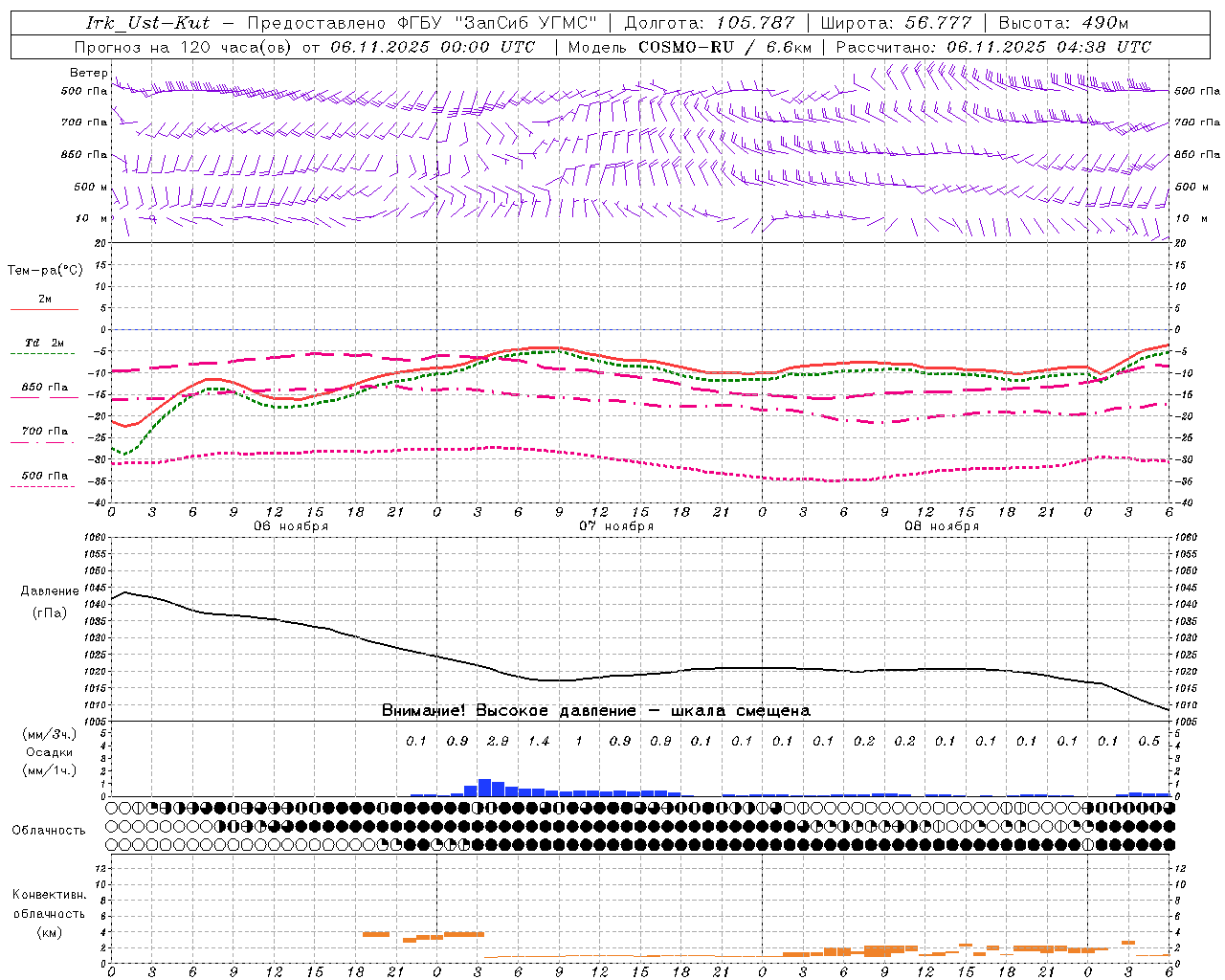
Task: Click the (мм/1ч.) precipitation unit label
Action: 49,770
